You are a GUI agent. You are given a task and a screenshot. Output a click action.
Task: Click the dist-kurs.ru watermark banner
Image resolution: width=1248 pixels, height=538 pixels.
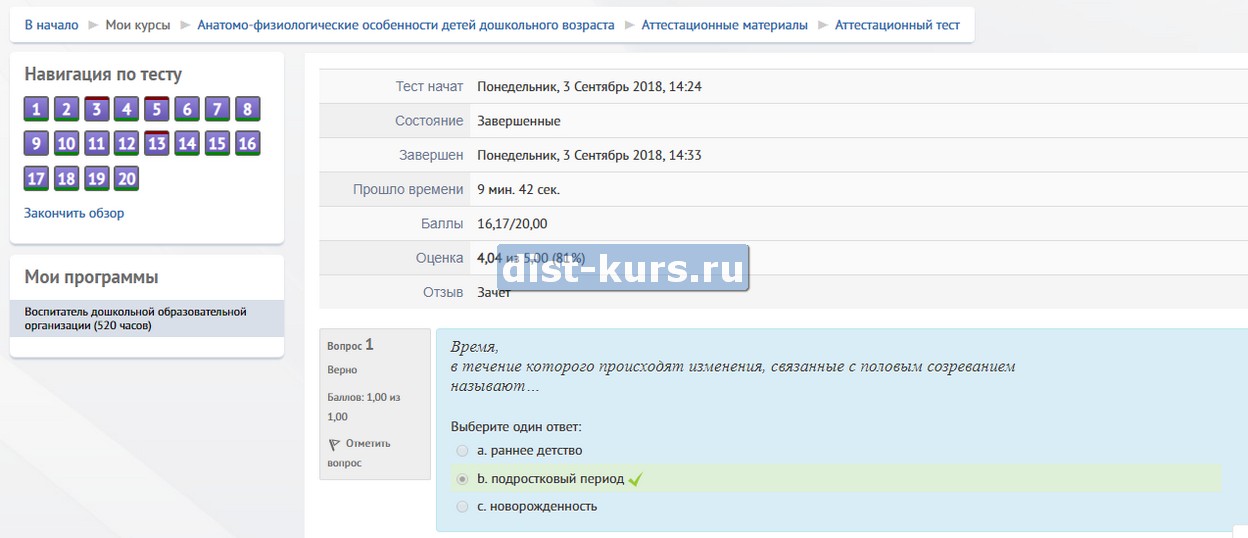[x=622, y=269]
